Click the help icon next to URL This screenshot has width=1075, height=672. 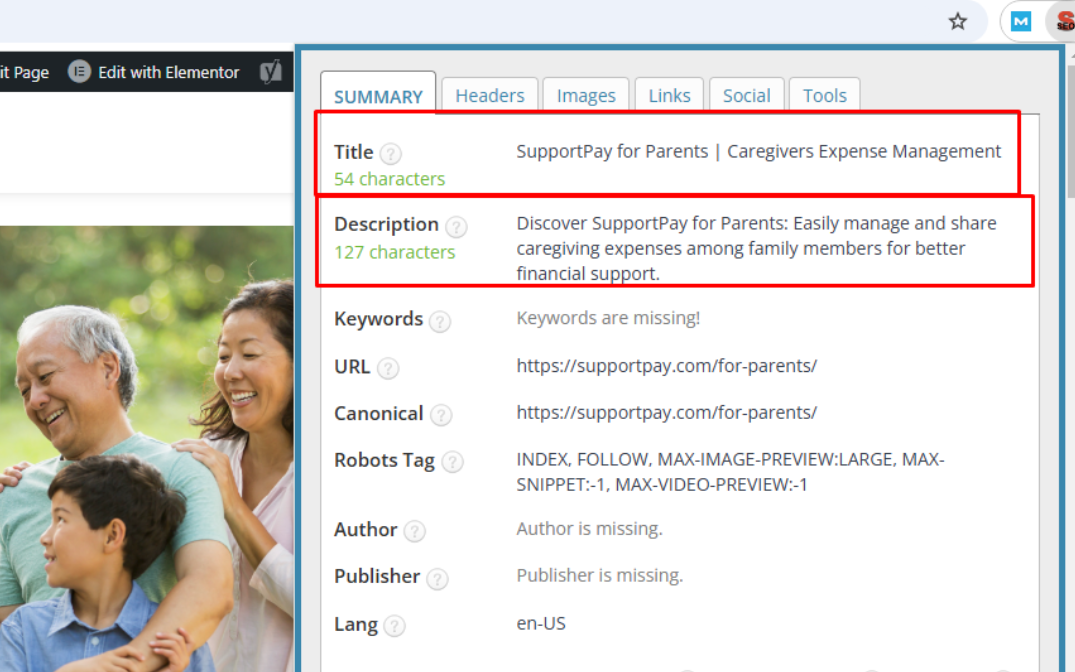388,368
